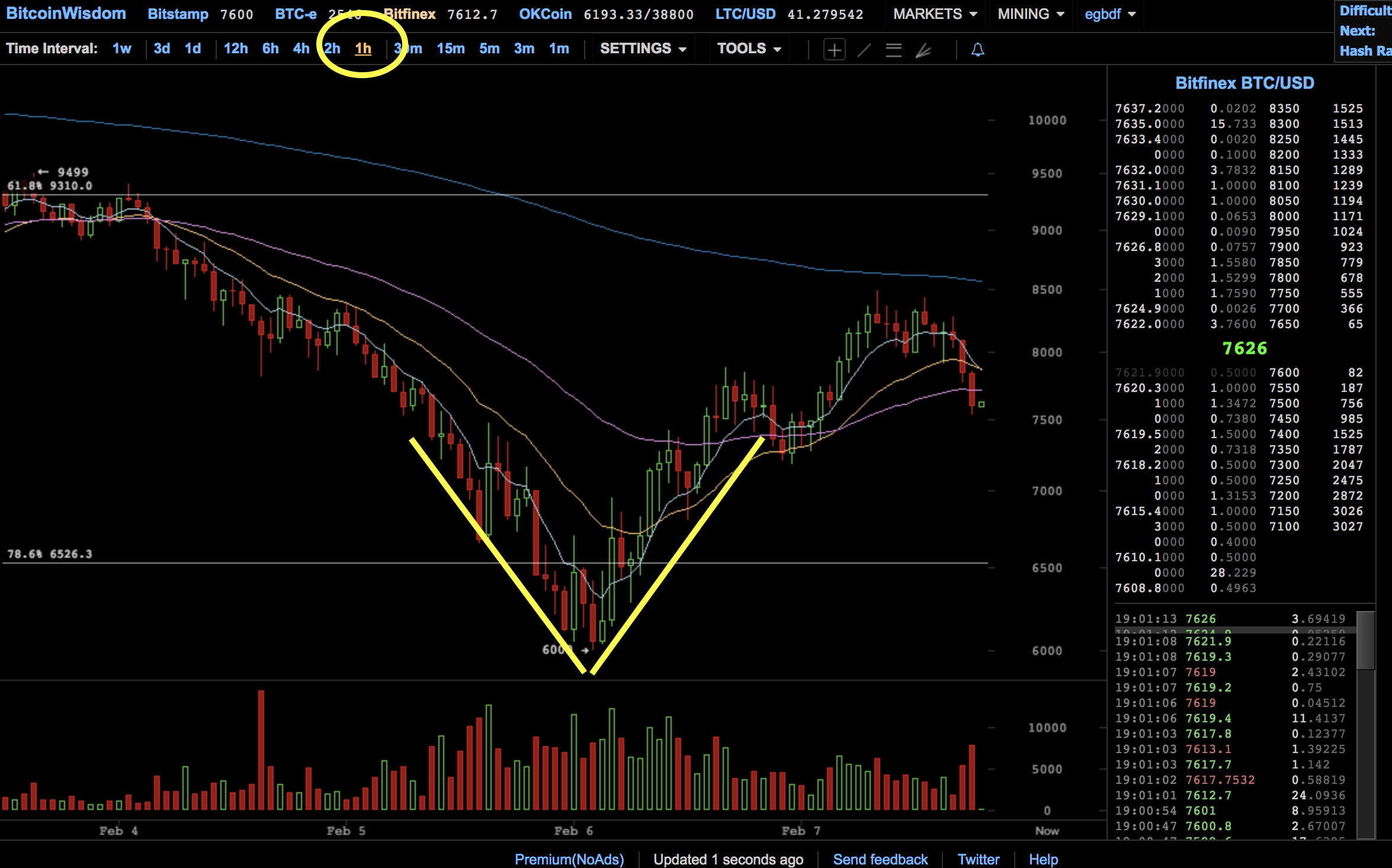This screenshot has height=868, width=1392.
Task: Click the 9499 high price marker
Action: (x=63, y=172)
